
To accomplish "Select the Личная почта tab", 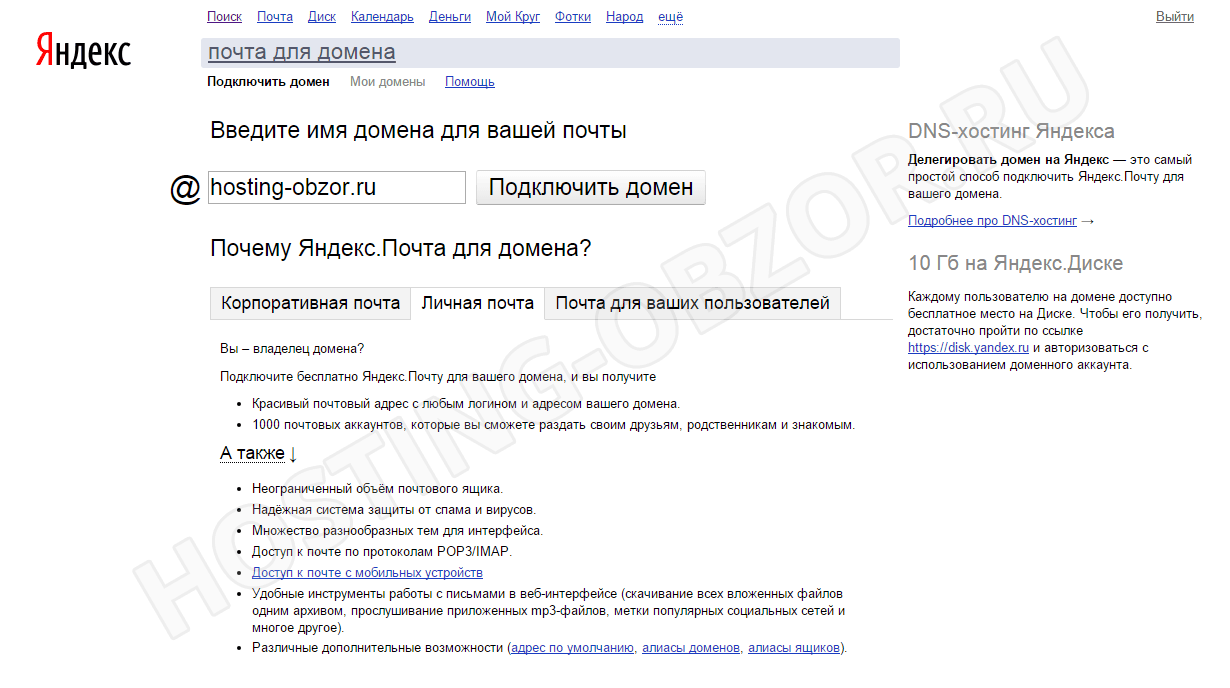I will (x=478, y=303).
